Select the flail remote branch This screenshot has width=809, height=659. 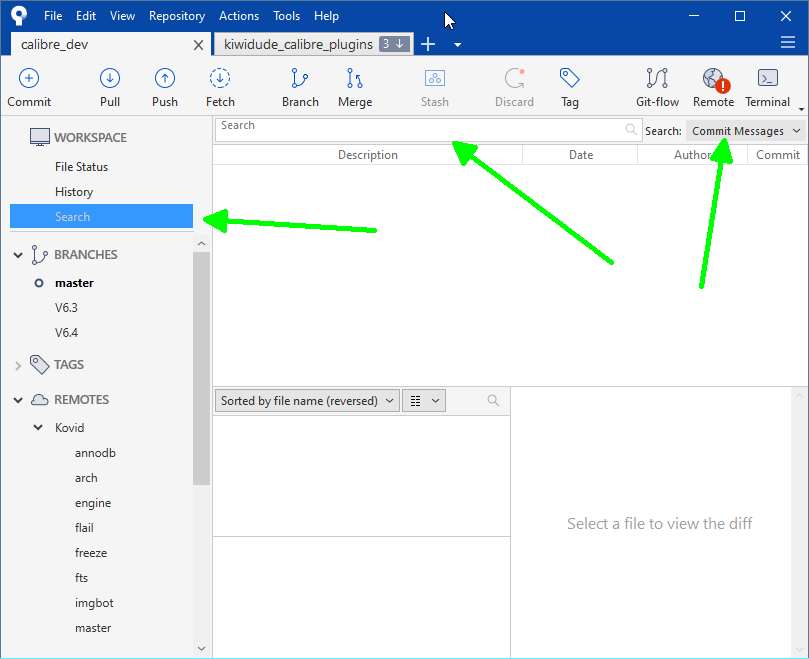[x=84, y=528]
